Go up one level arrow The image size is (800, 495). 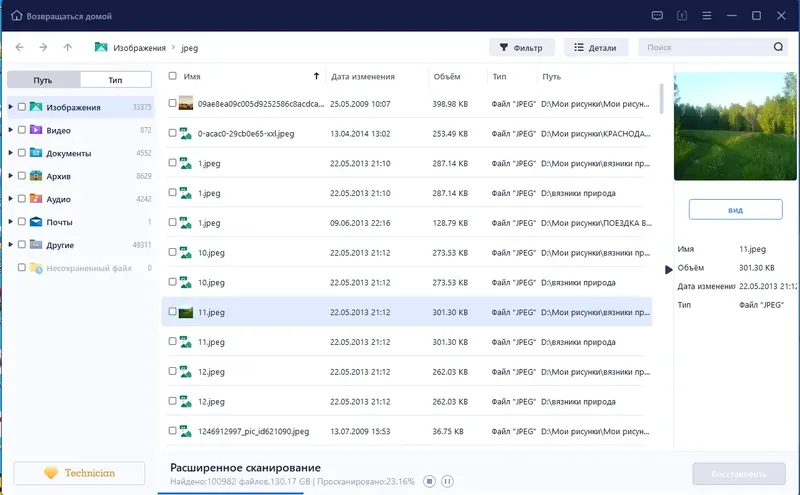coord(67,47)
